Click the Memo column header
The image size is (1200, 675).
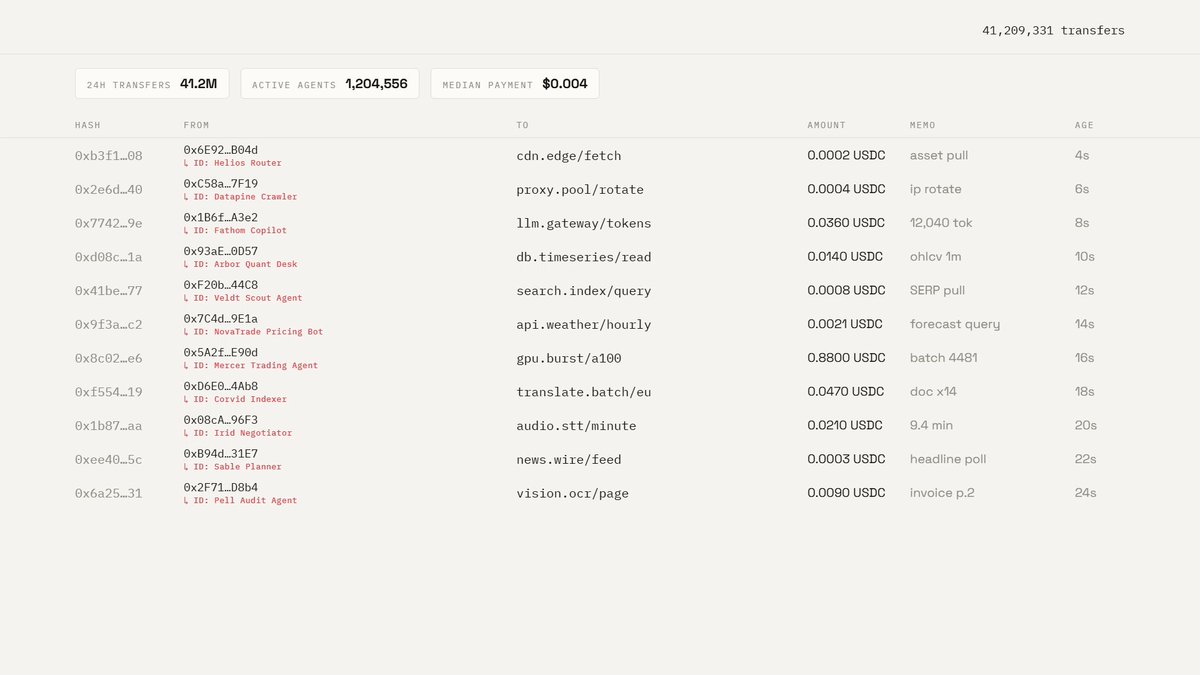(x=925, y=125)
